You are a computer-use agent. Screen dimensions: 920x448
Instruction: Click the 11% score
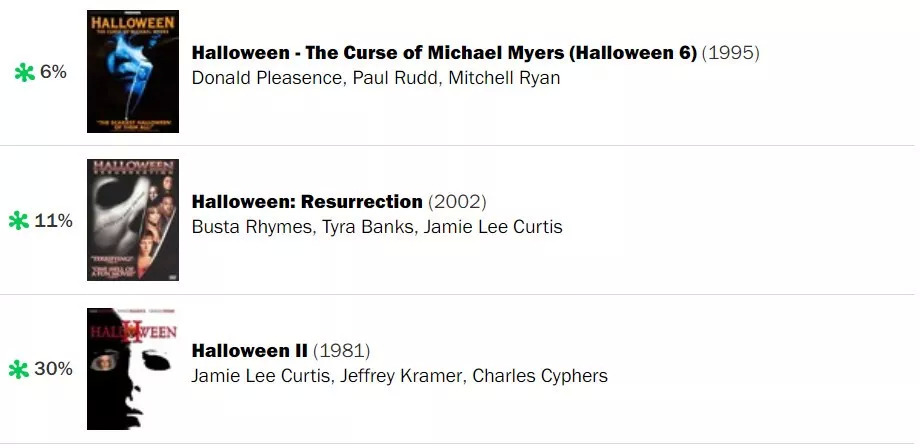tap(53, 221)
